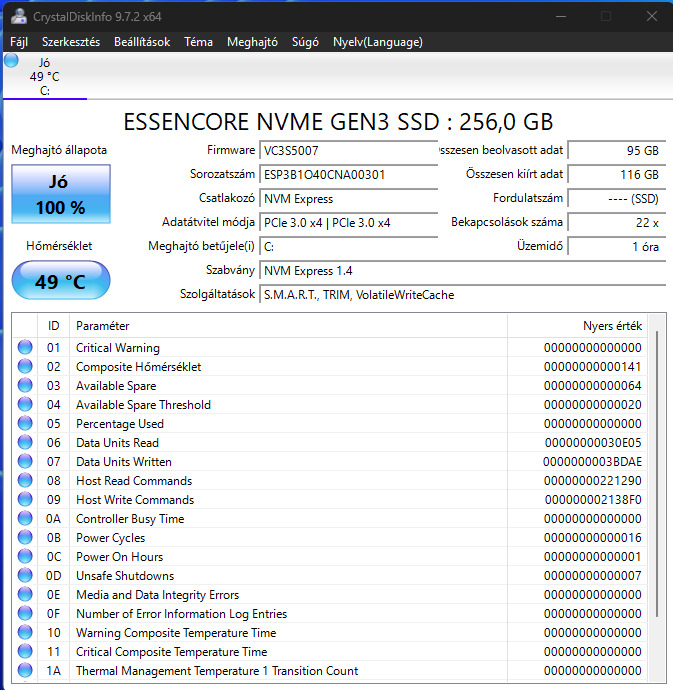
Task: Click the Fordulatszám value ---- (SSD)
Action: pyautogui.click(x=617, y=199)
